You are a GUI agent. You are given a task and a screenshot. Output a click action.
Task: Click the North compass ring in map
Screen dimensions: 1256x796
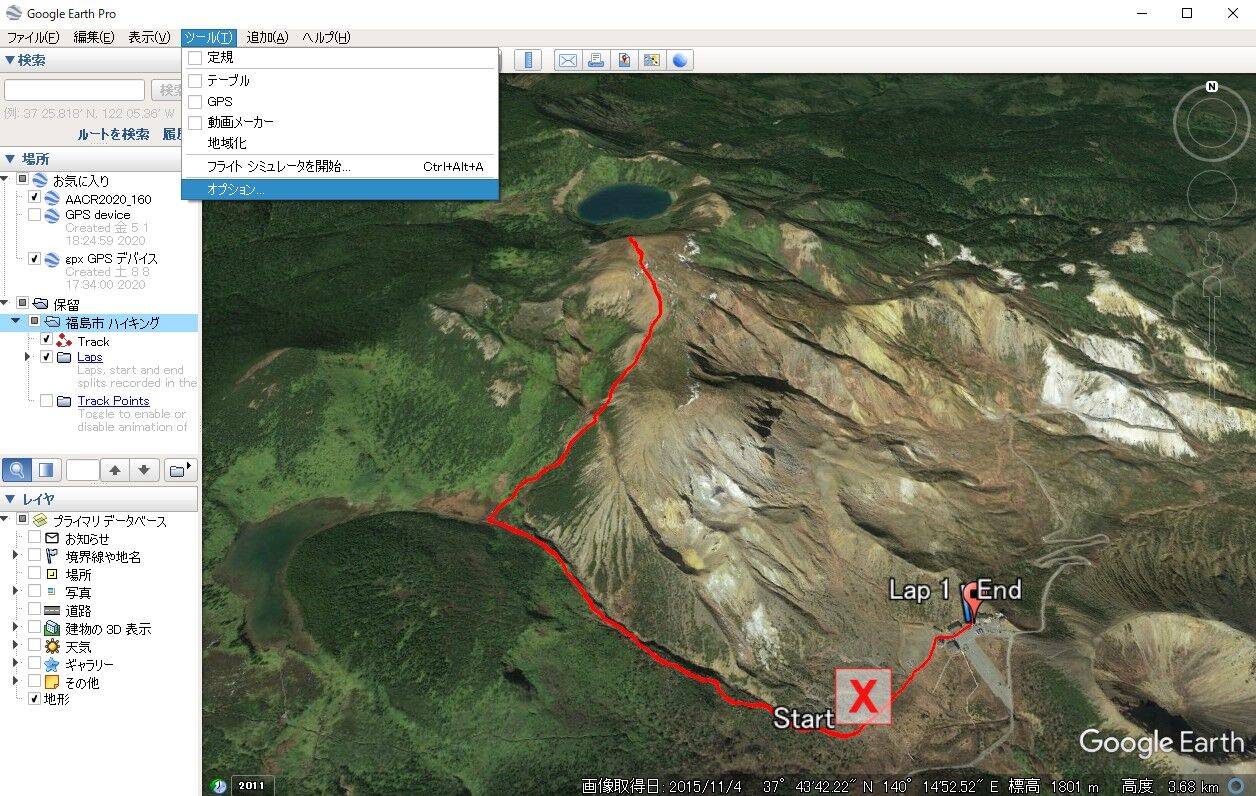pyautogui.click(x=1211, y=122)
